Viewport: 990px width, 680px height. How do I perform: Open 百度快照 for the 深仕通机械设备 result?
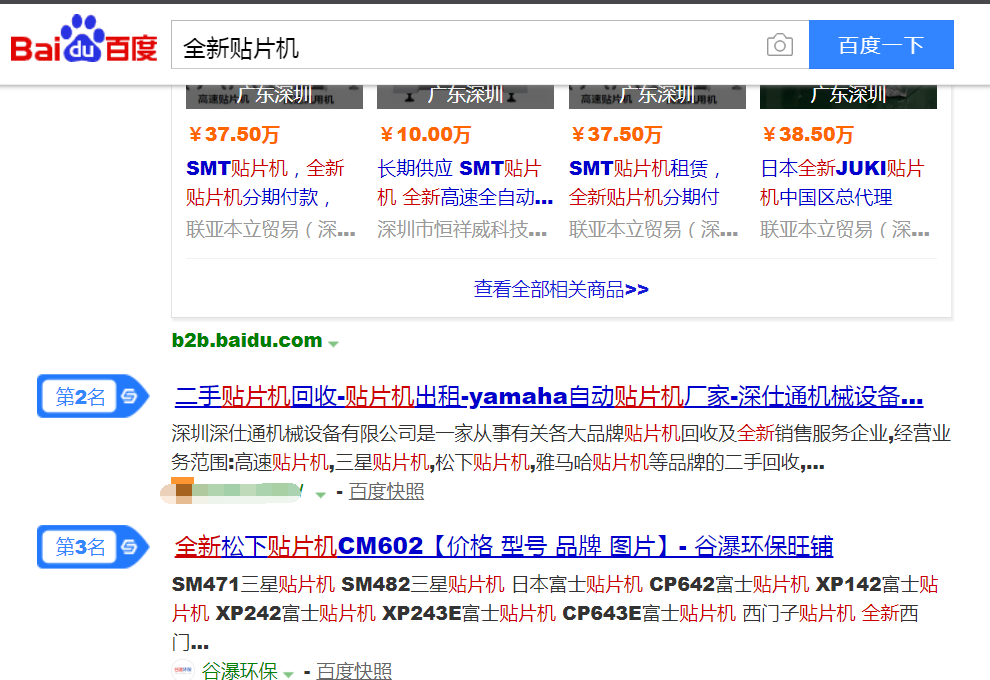coord(386,491)
